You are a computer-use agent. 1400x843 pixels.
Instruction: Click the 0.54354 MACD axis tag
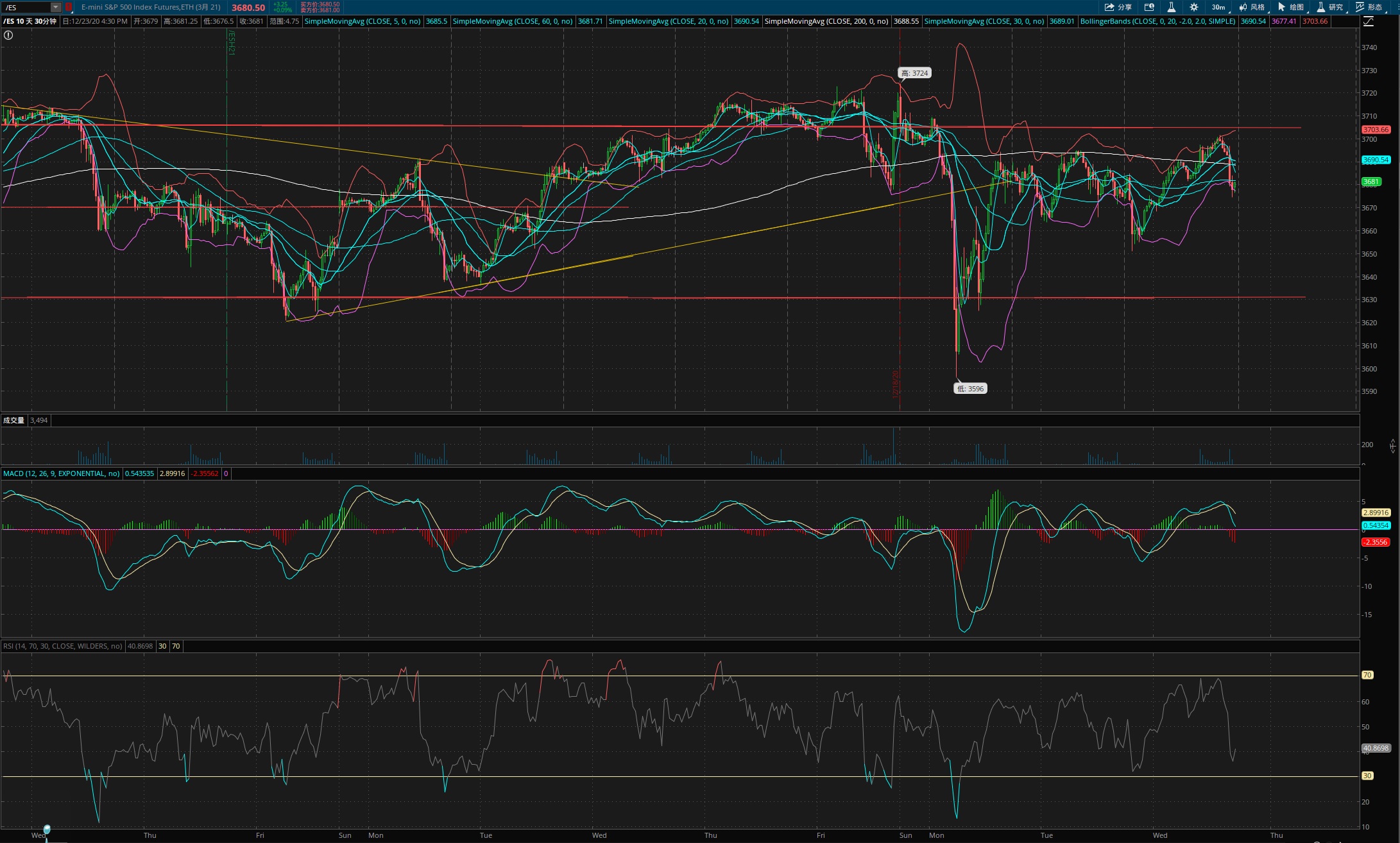point(1376,525)
